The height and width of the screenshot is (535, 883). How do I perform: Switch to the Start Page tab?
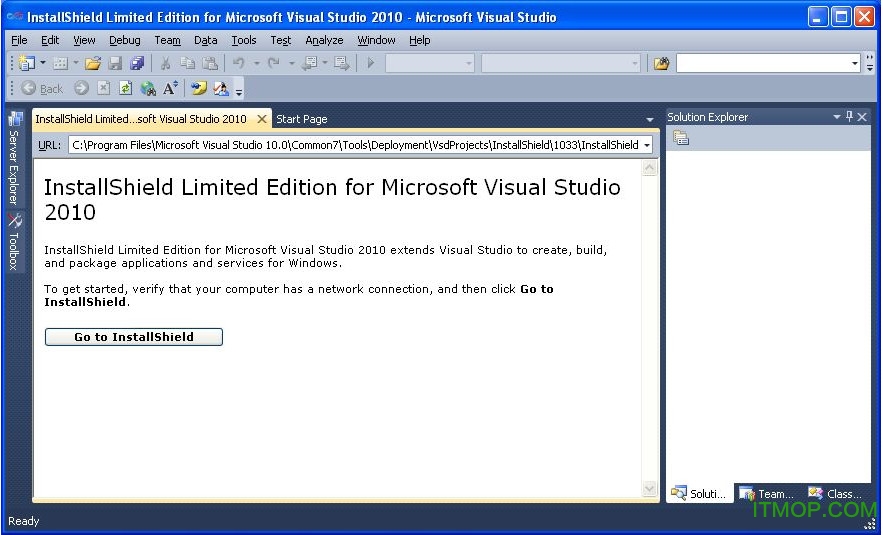[302, 119]
